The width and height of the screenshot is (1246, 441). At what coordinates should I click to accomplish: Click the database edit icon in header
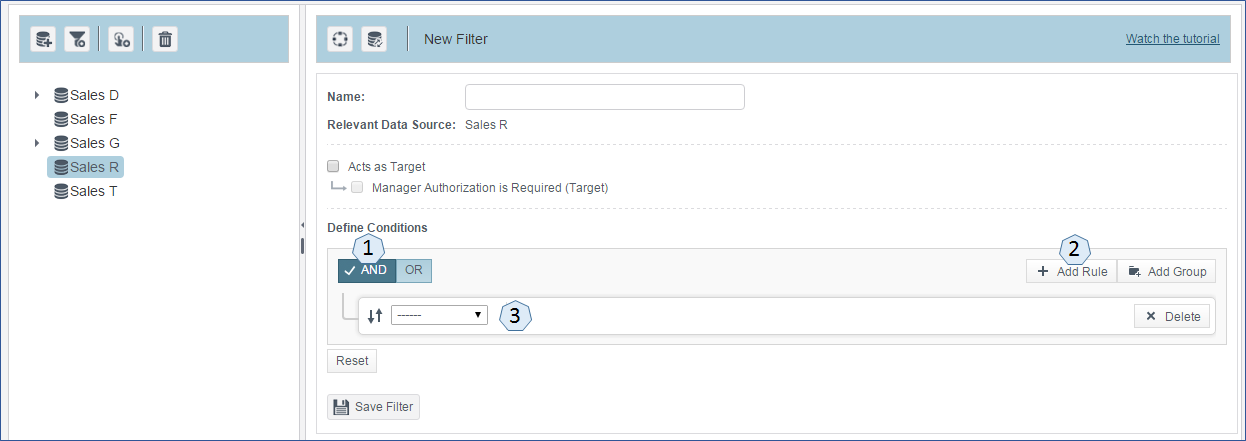coord(374,39)
